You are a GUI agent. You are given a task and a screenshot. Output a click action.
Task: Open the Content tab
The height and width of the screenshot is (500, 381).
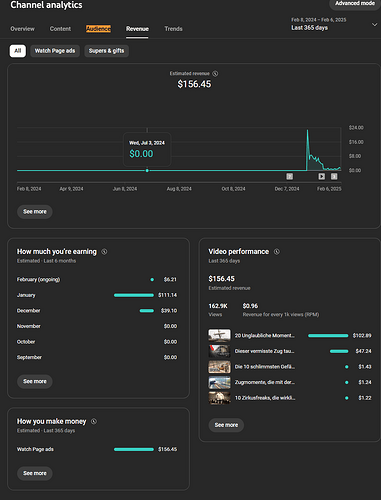[x=60, y=29]
